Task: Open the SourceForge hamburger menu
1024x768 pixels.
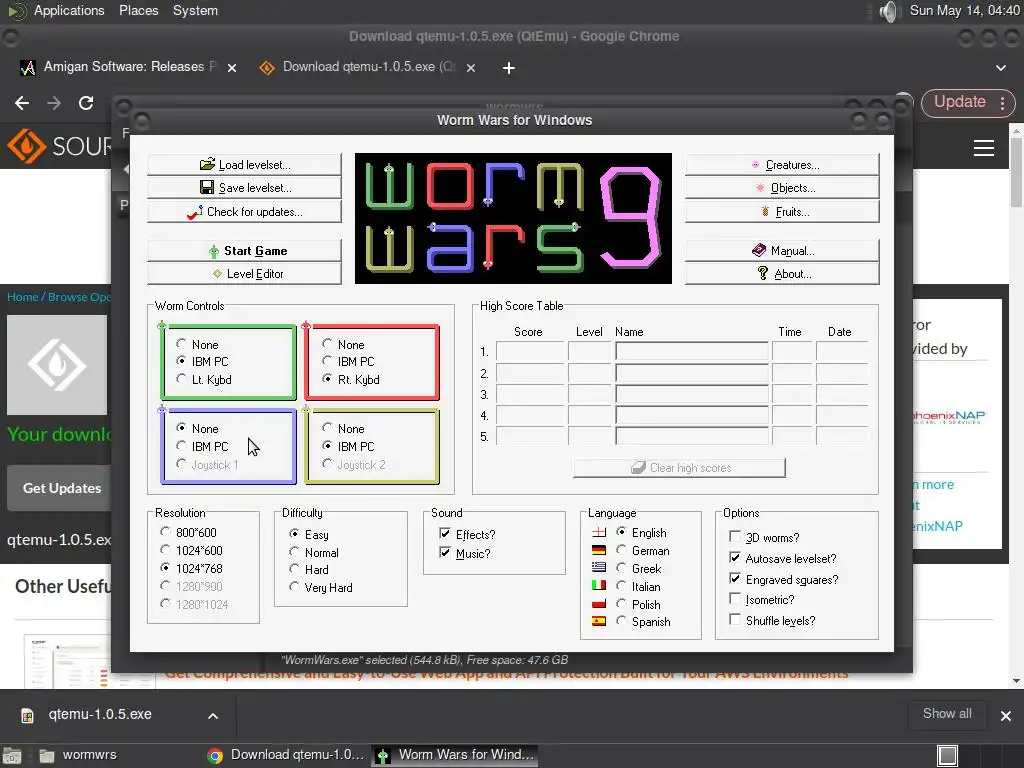Action: (x=984, y=148)
